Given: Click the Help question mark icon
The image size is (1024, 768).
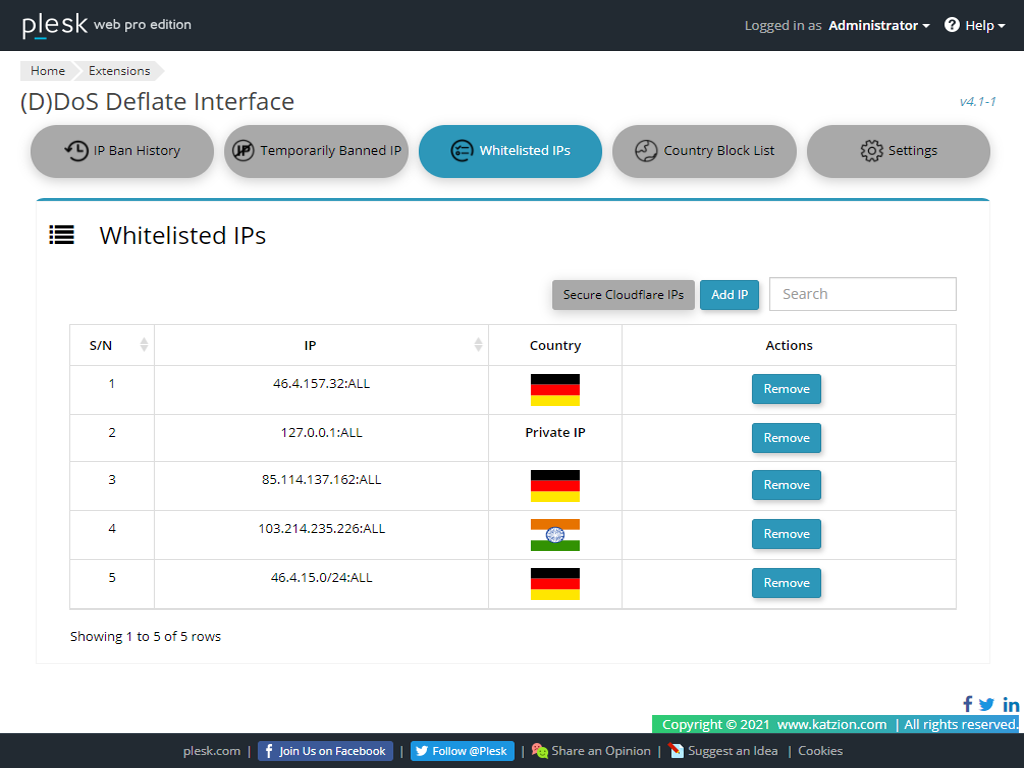Looking at the screenshot, I should coord(952,25).
